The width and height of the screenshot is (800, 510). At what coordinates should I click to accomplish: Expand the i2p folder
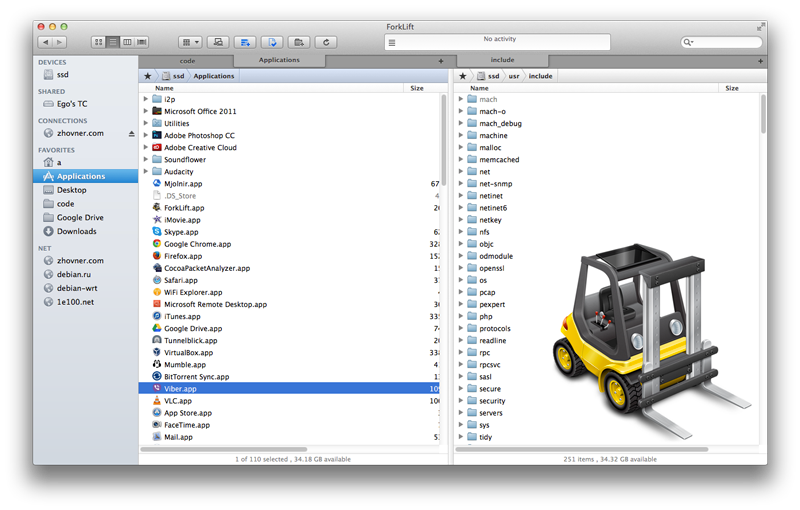click(x=145, y=99)
